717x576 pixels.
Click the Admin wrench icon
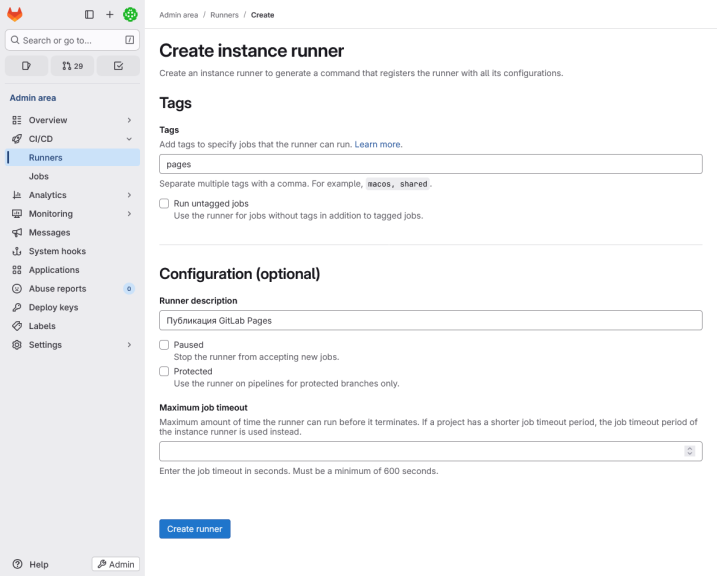102,564
